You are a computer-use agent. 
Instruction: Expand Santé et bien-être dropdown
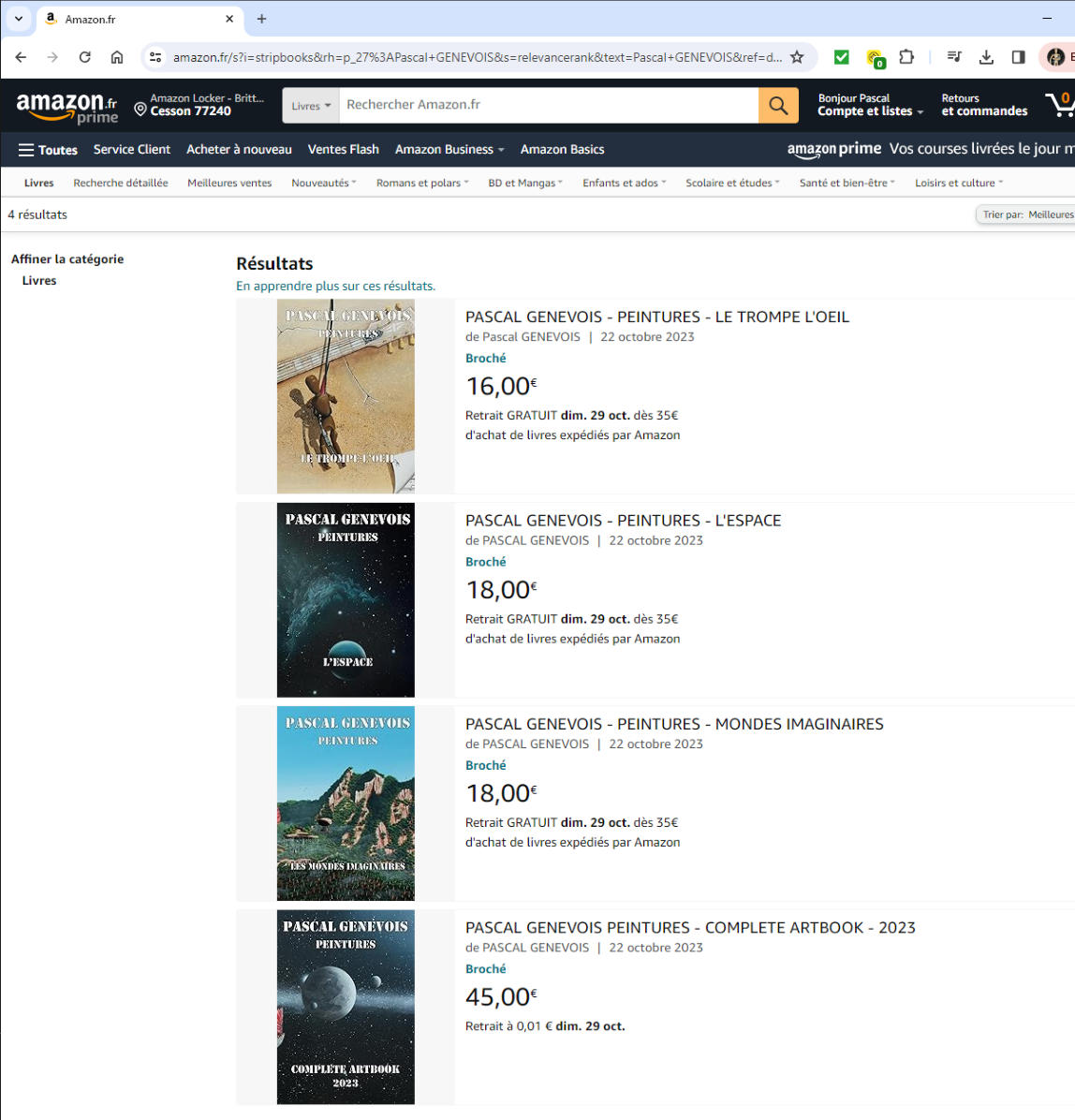847,183
